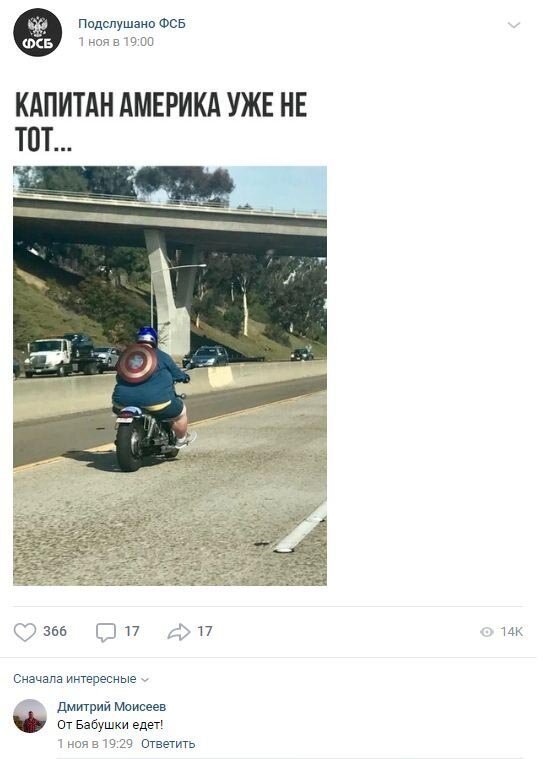Screen dimensions: 543x759
Task: Open Дмитрий Моисеев's avatar
Action: coord(30,716)
